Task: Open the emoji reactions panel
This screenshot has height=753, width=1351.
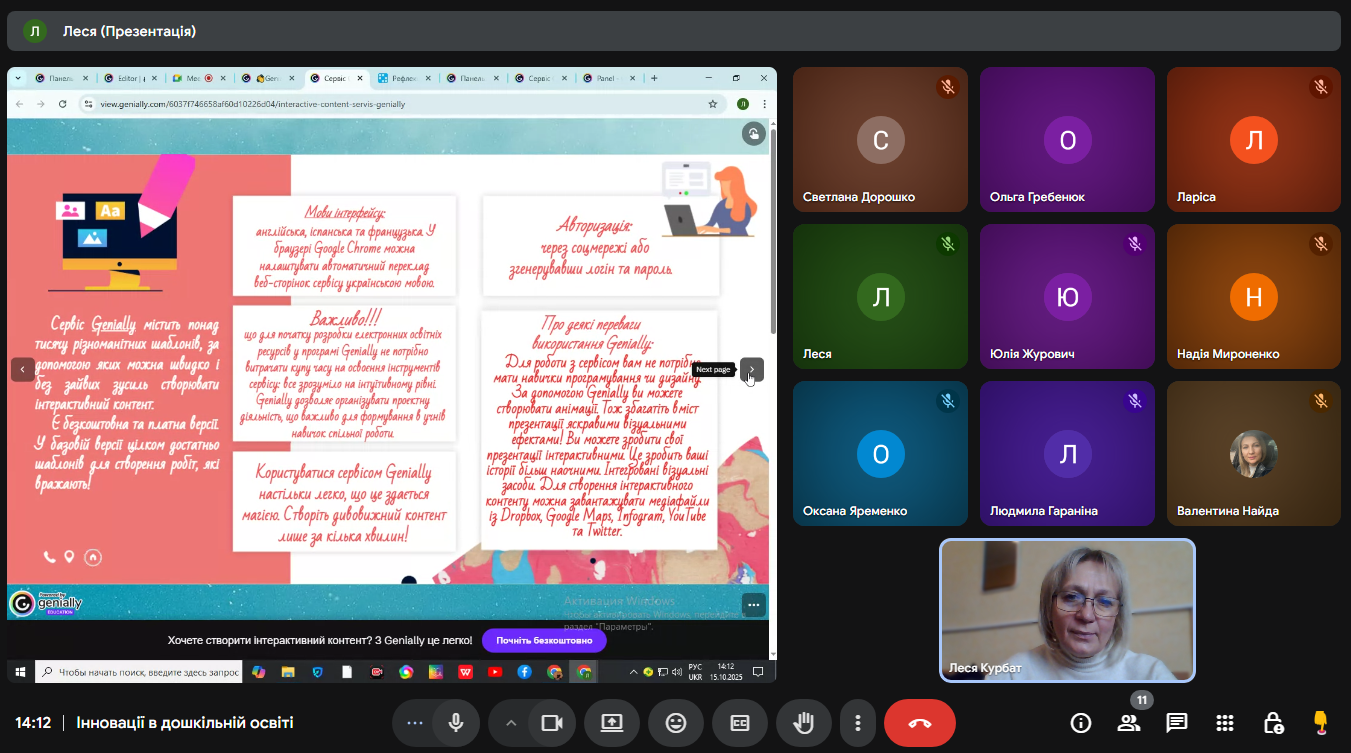Action: (676, 723)
